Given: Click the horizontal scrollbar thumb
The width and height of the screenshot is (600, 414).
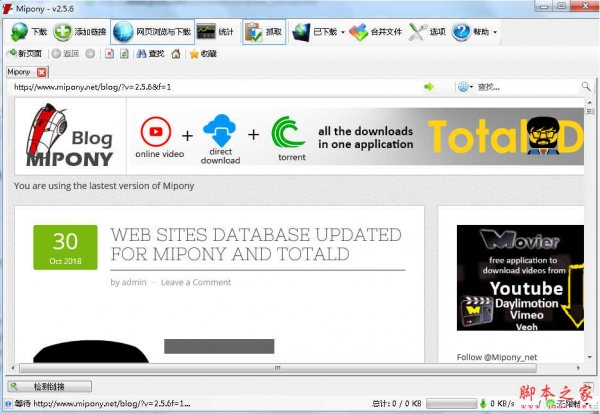Looking at the screenshot, I should coord(278,368).
